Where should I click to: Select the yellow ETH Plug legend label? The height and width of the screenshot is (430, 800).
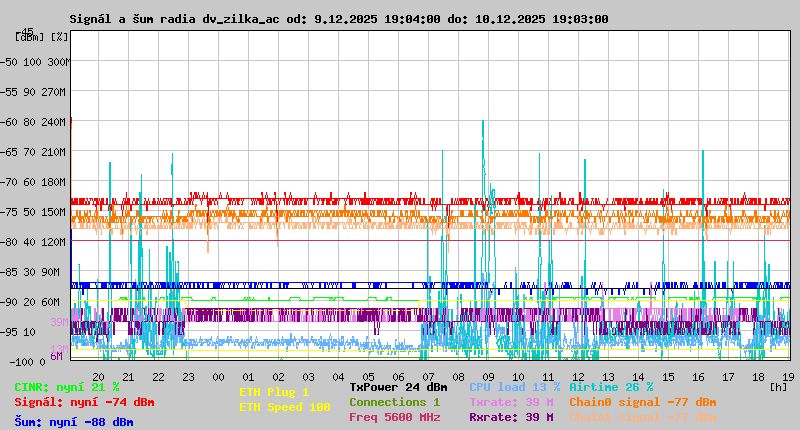pos(274,392)
